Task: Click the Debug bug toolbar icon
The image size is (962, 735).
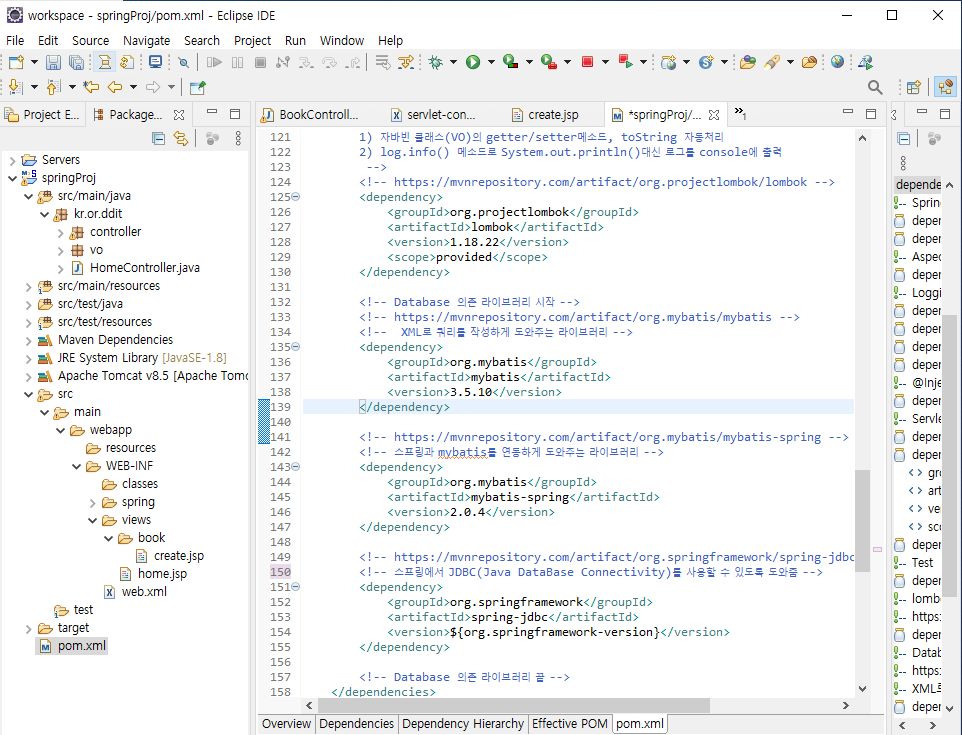Action: pos(436,62)
